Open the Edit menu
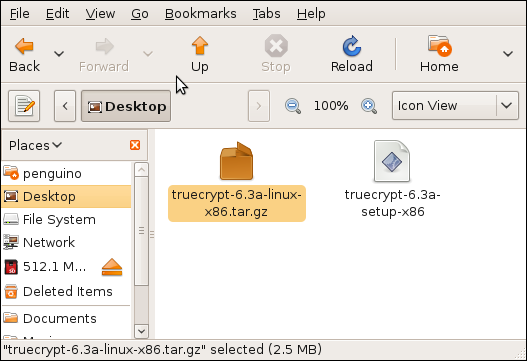527x361 pixels. (57, 13)
